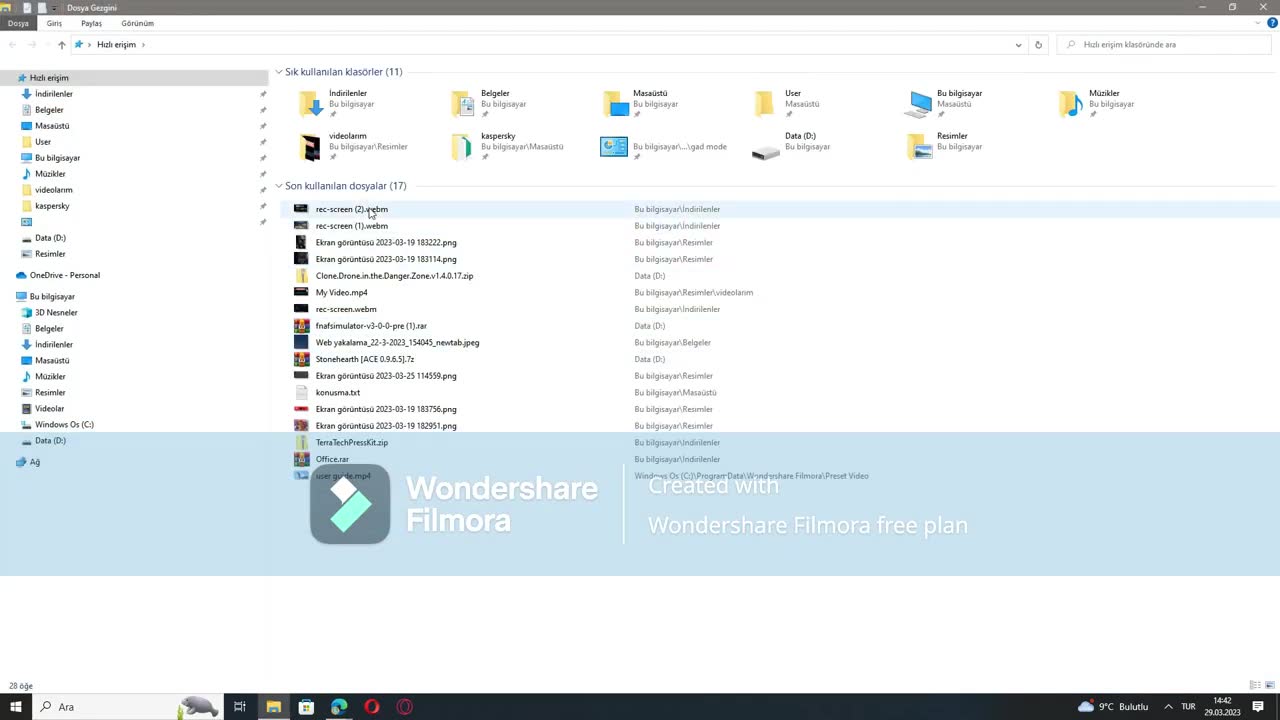The width and height of the screenshot is (1280, 720).
Task: Select OneDrive - Personal in the sidebar
Action: click(64, 275)
